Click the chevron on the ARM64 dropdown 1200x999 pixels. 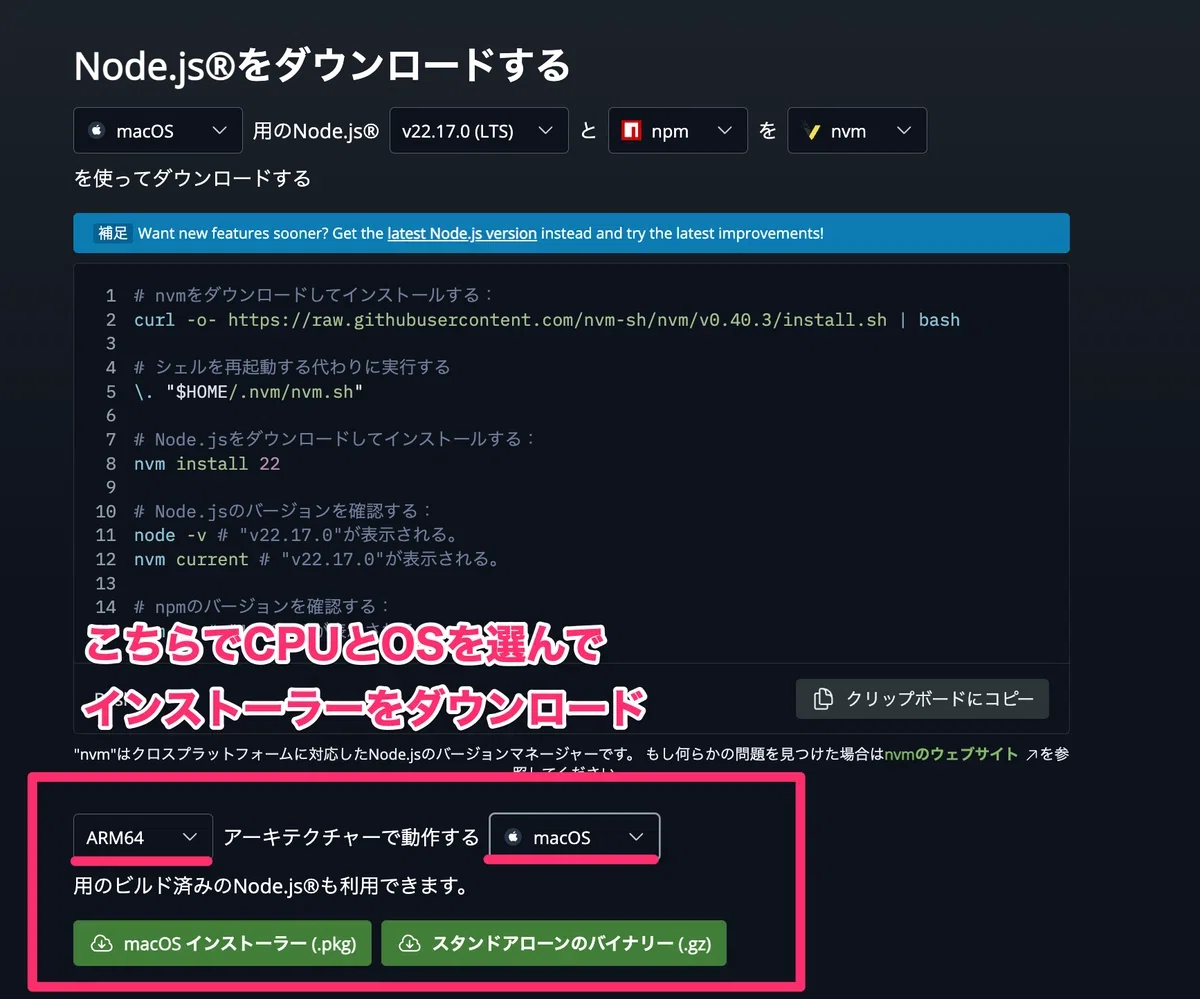190,837
